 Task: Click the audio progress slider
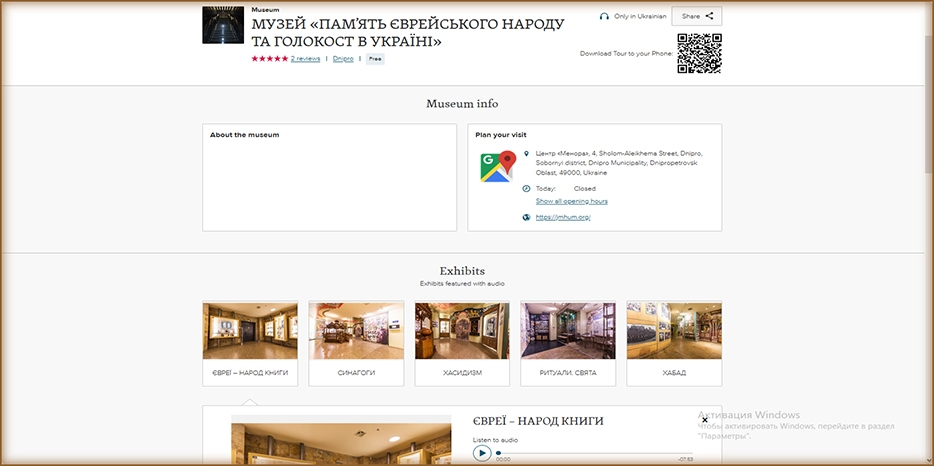pos(594,453)
